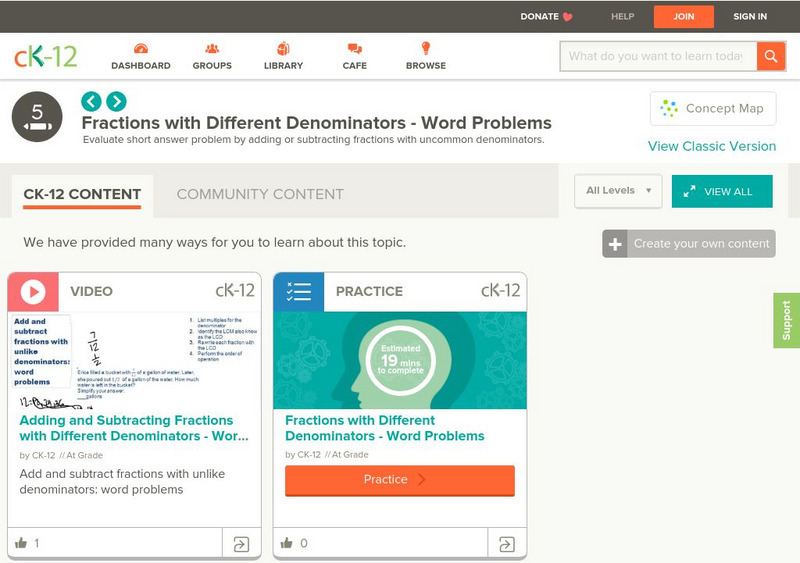Viewport: 800px width, 563px height.
Task: Type in the search input field
Action: tap(656, 56)
